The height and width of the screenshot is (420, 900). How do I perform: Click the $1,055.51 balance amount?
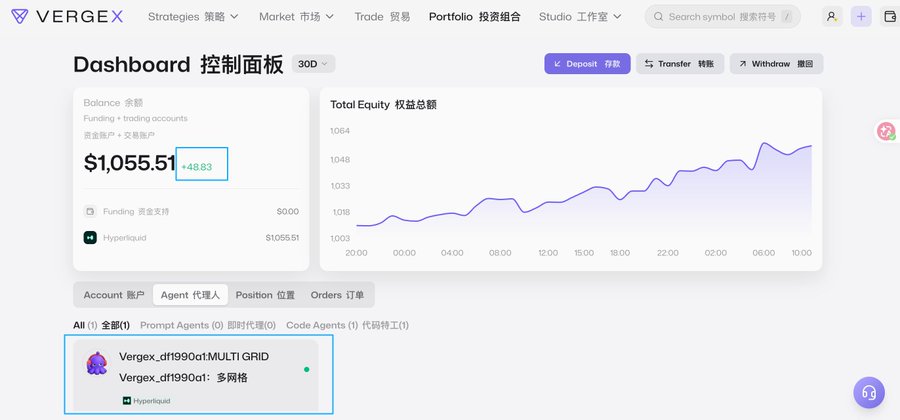[x=129, y=163]
